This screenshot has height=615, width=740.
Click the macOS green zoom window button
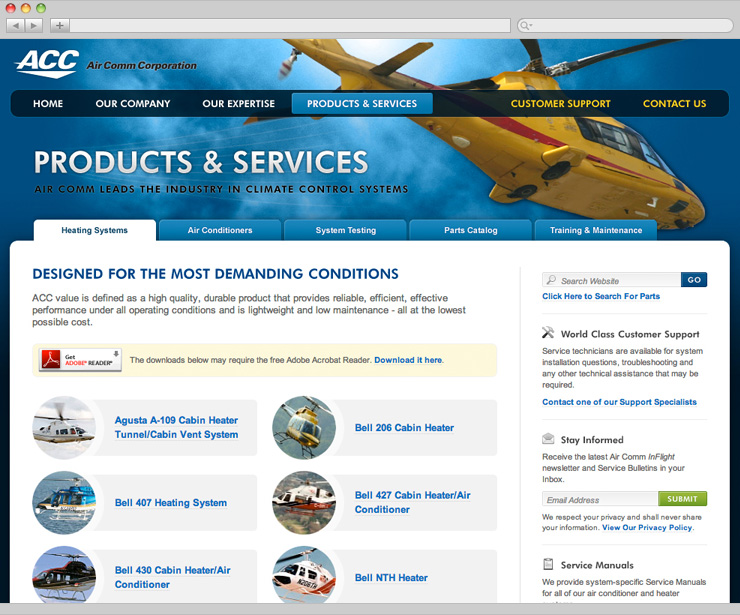tap(41, 8)
